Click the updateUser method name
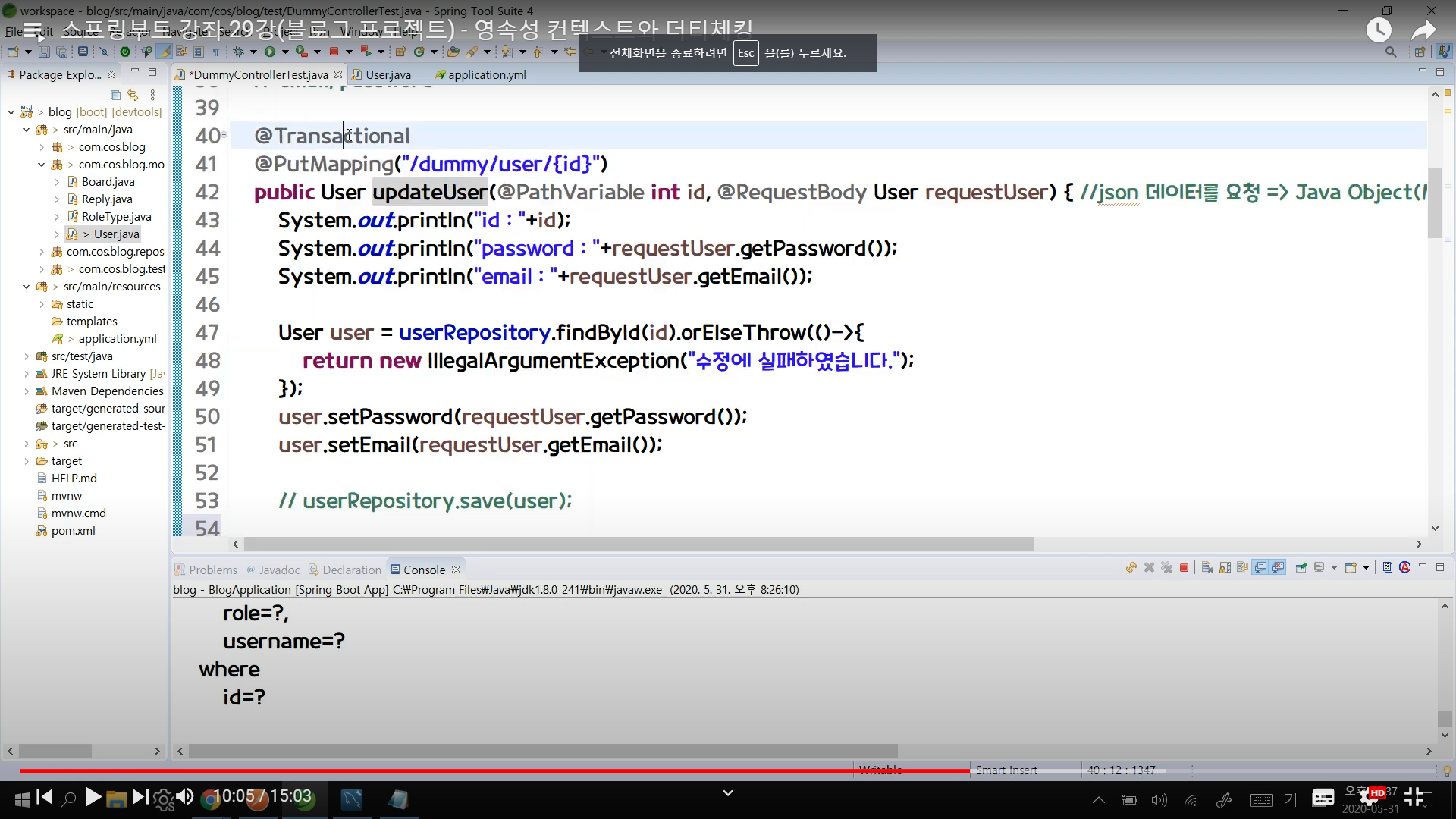The width and height of the screenshot is (1456, 819). [429, 193]
